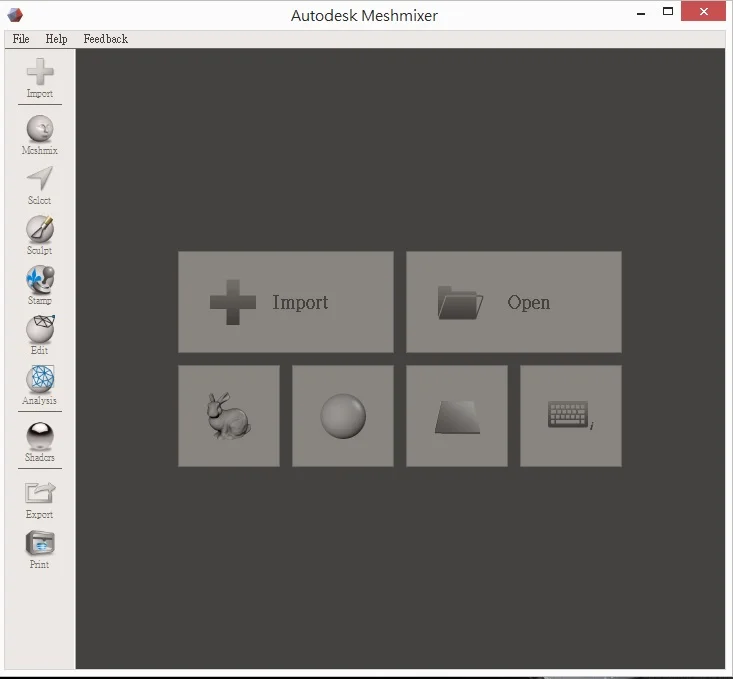Load the plane sample model tile

pyautogui.click(x=457, y=416)
